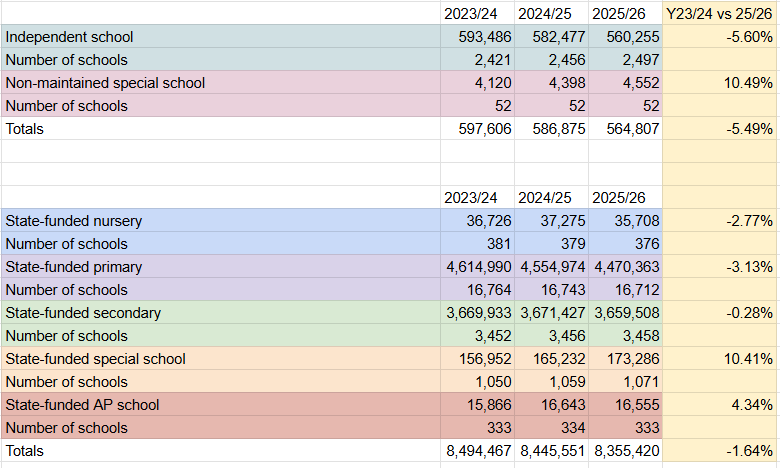Click the 3,458 cell
Screen dimensions: 780x468
point(625,336)
